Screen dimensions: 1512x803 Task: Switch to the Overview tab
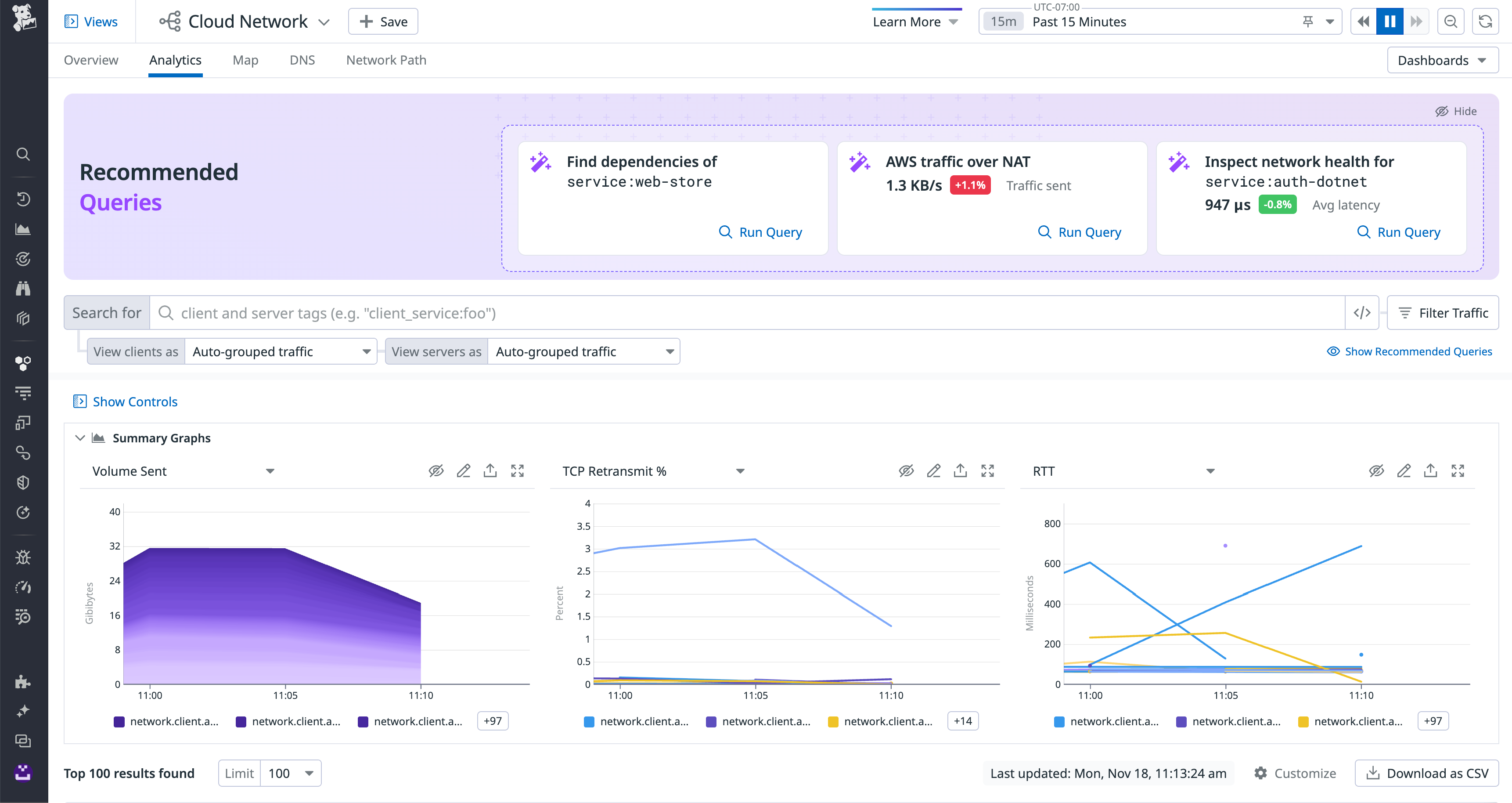click(x=91, y=60)
